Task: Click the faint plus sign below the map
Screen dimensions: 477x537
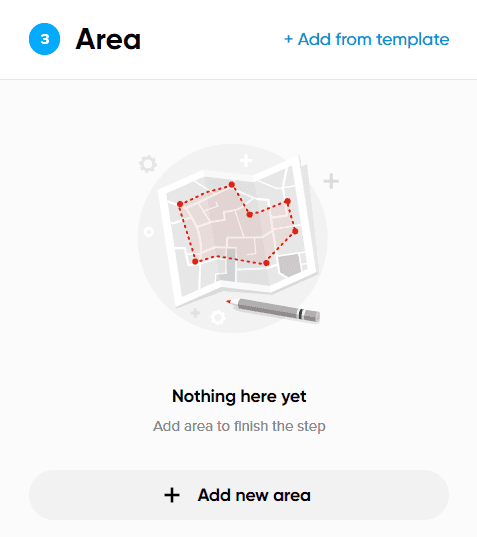Action: [x=195, y=313]
